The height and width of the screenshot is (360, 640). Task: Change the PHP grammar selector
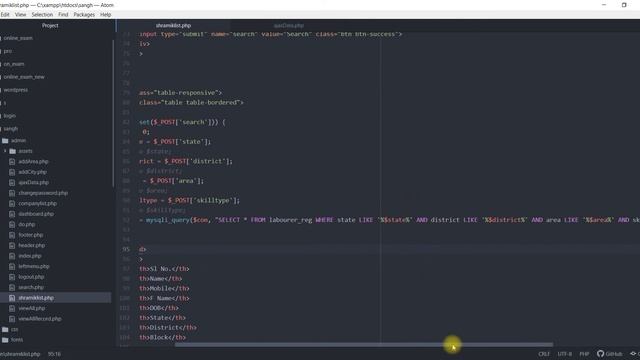(x=584, y=354)
